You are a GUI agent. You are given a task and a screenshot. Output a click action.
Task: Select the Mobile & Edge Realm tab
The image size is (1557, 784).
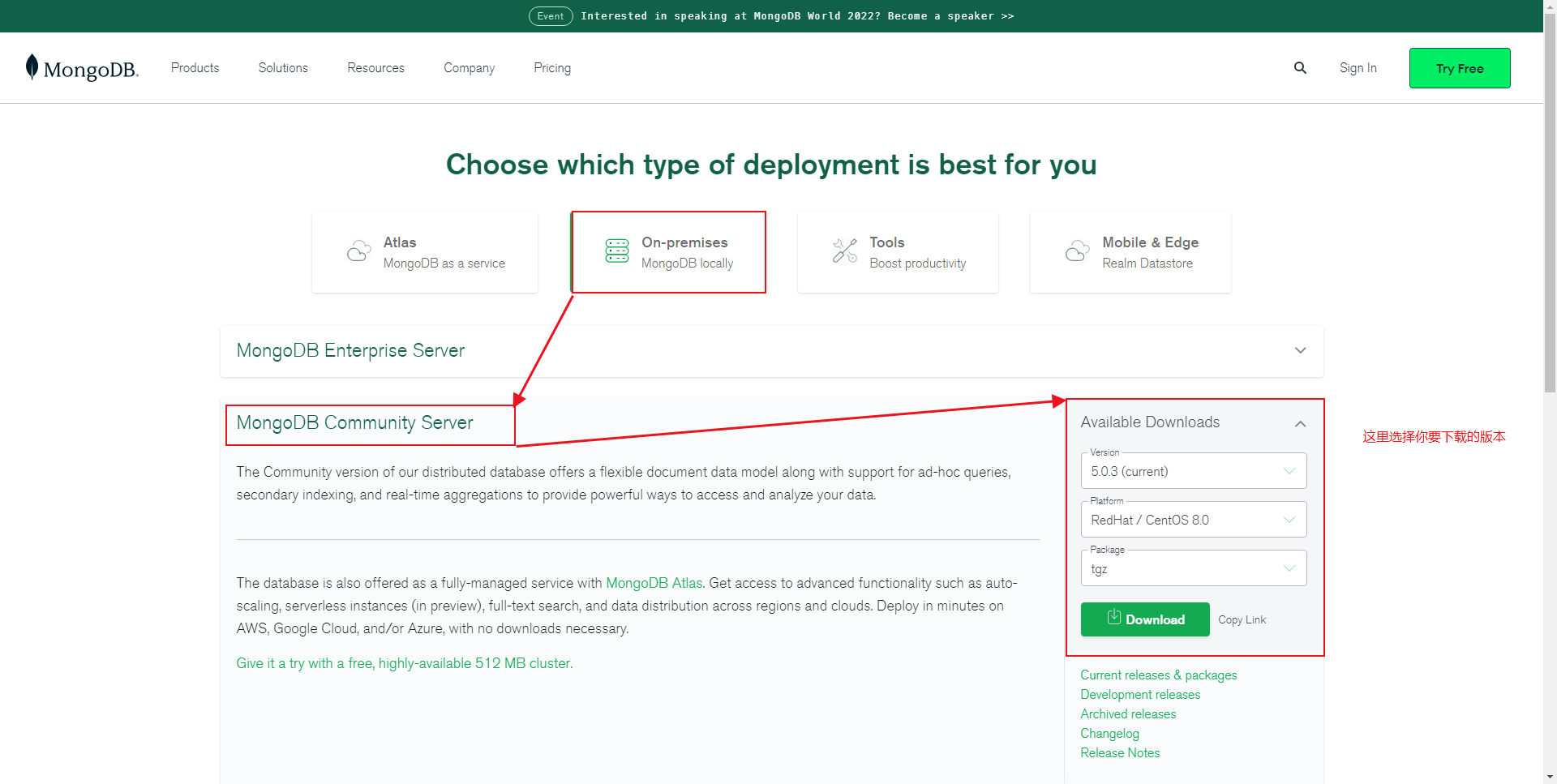click(1130, 252)
